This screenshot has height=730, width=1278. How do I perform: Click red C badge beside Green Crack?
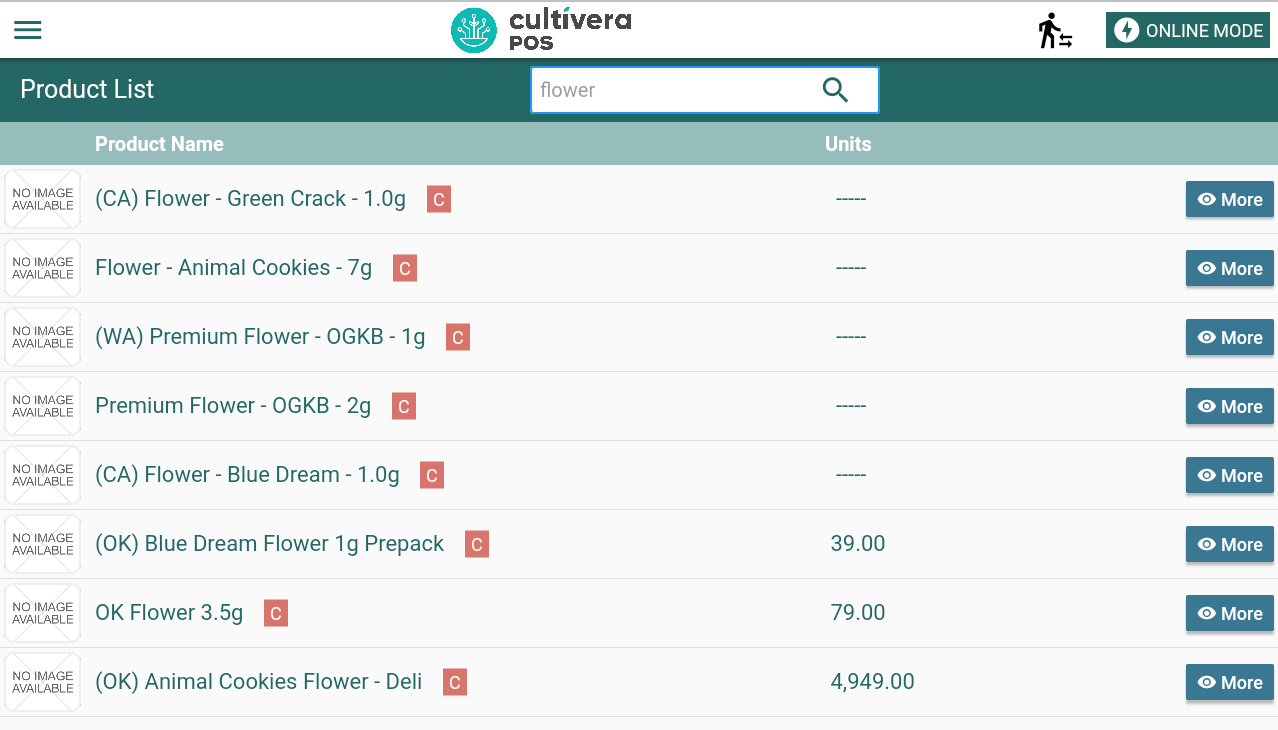tap(439, 199)
